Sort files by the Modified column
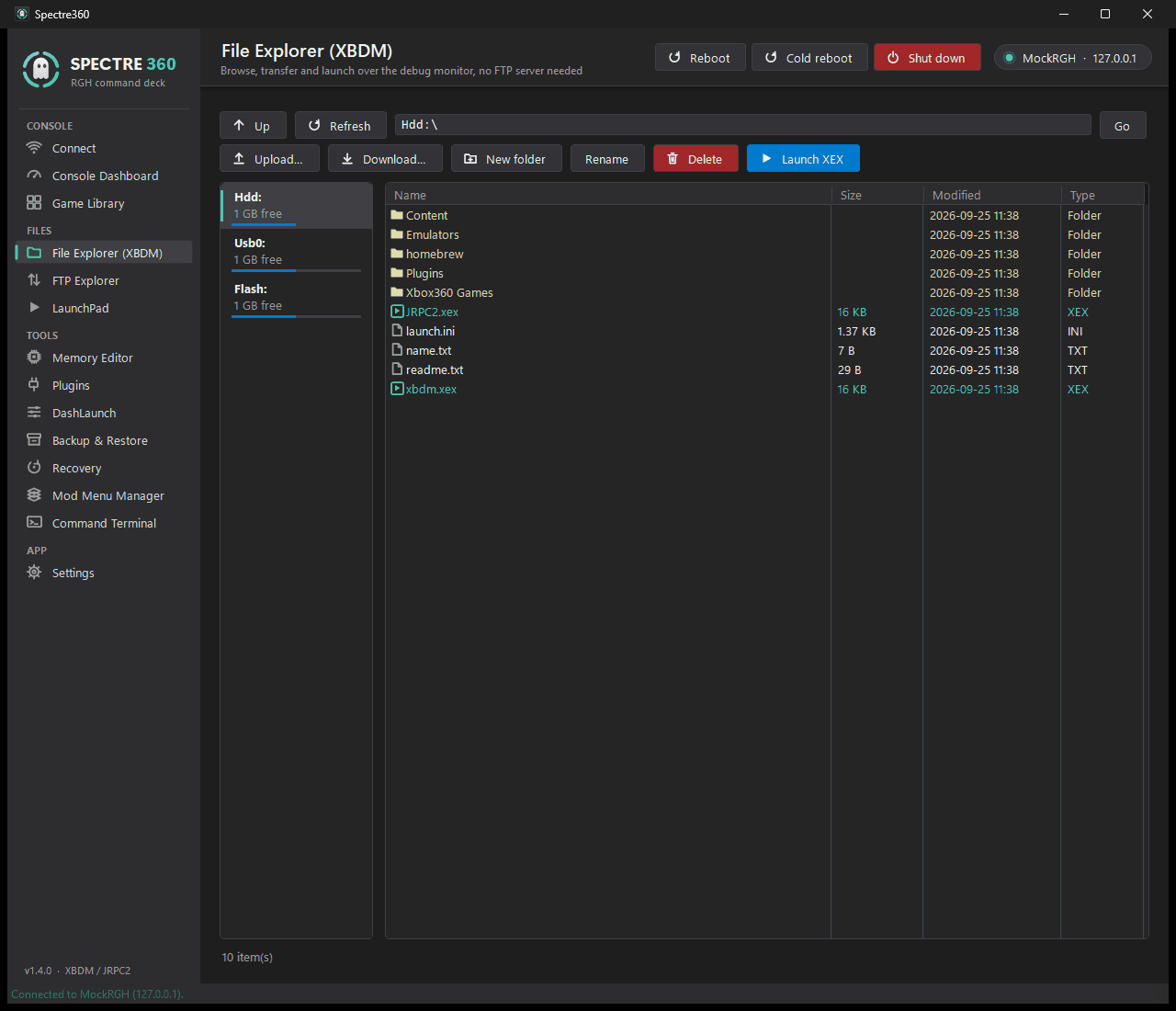This screenshot has height=1011, width=1176. [992, 195]
